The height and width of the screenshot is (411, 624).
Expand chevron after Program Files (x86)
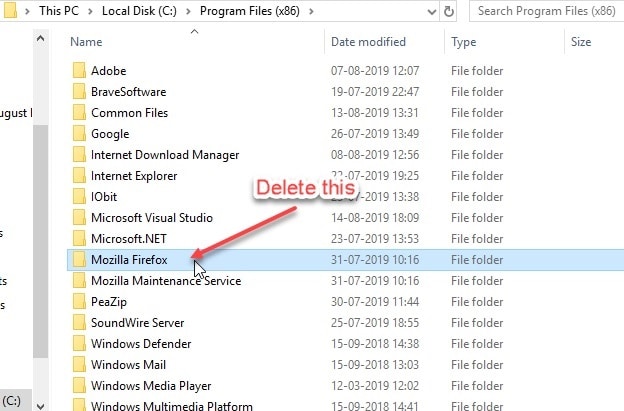pos(311,11)
